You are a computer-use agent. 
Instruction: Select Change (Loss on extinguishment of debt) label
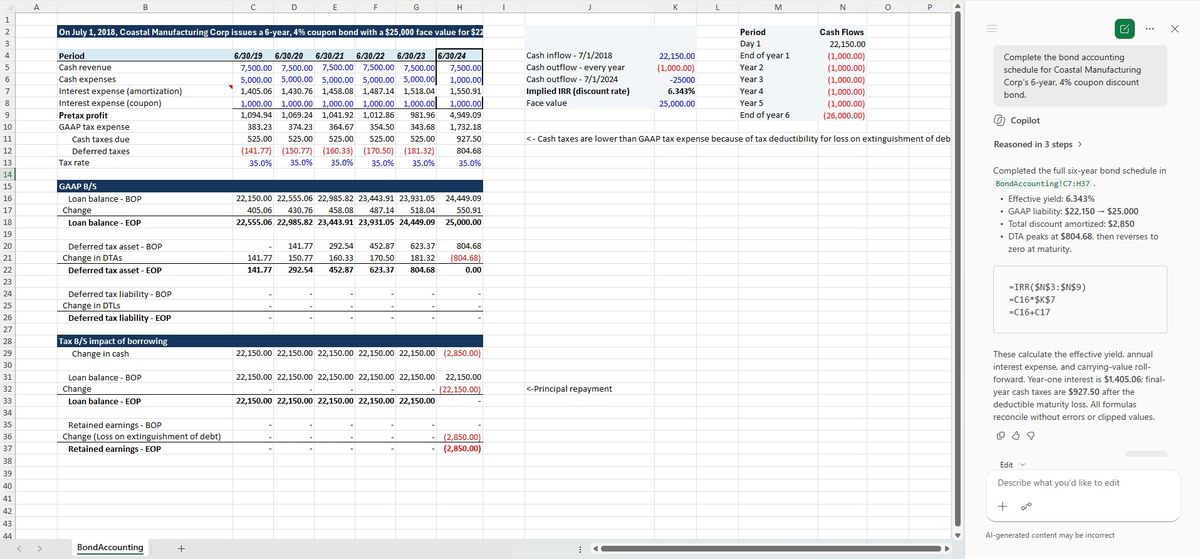click(144, 437)
